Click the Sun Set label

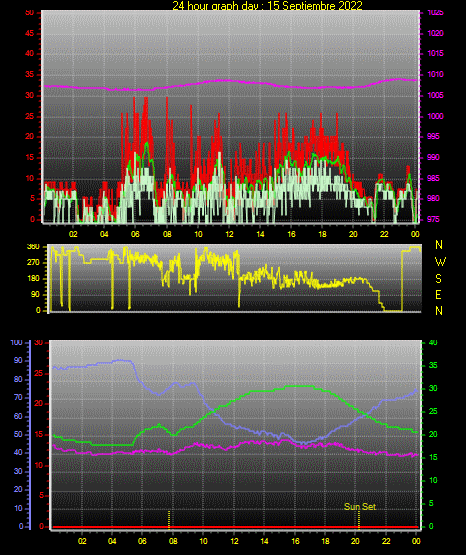point(359,507)
